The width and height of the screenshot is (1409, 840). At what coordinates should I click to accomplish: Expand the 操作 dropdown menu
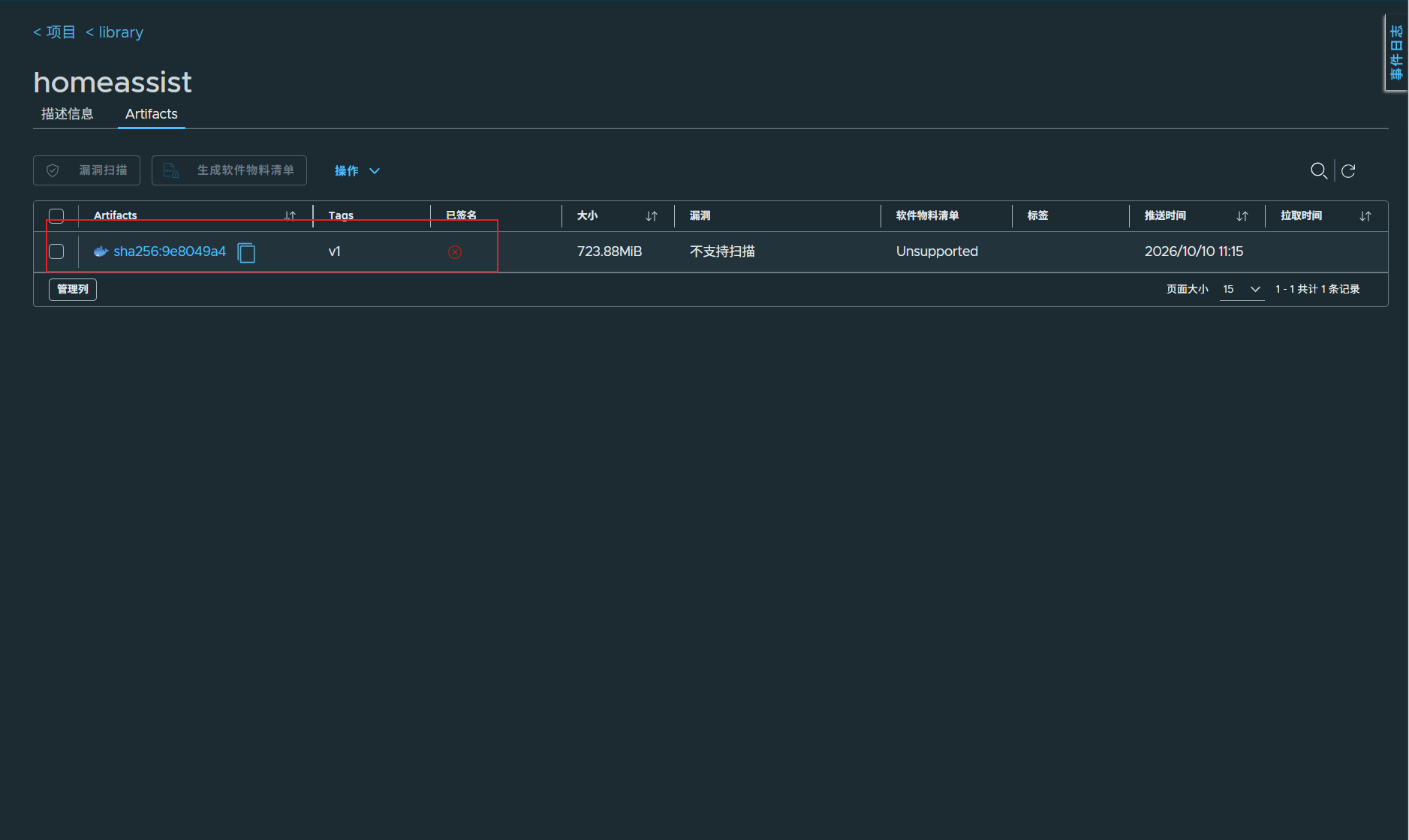click(x=357, y=171)
